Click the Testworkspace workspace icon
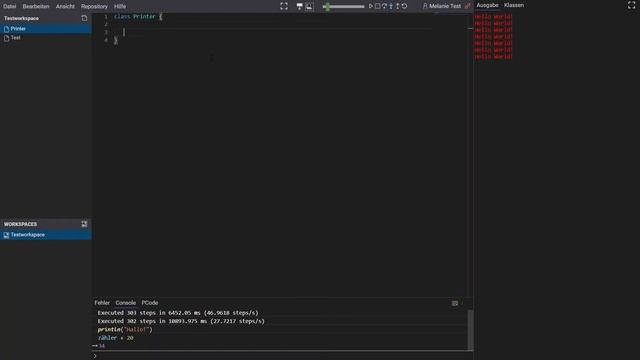The width and height of the screenshot is (640, 360). coord(7,235)
